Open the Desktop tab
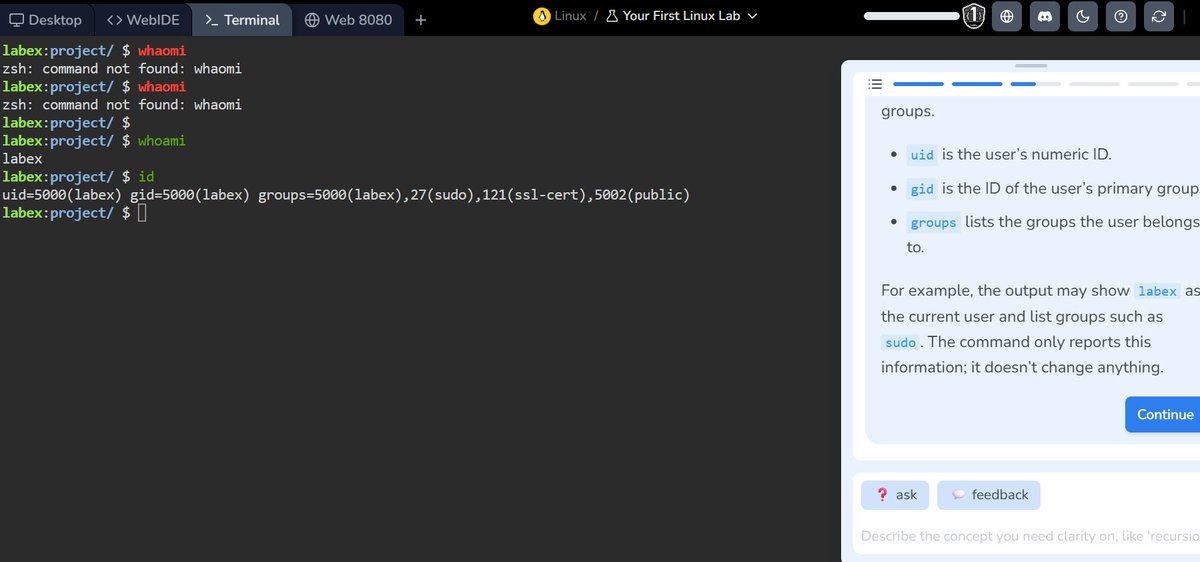The height and width of the screenshot is (562, 1200). (x=46, y=19)
